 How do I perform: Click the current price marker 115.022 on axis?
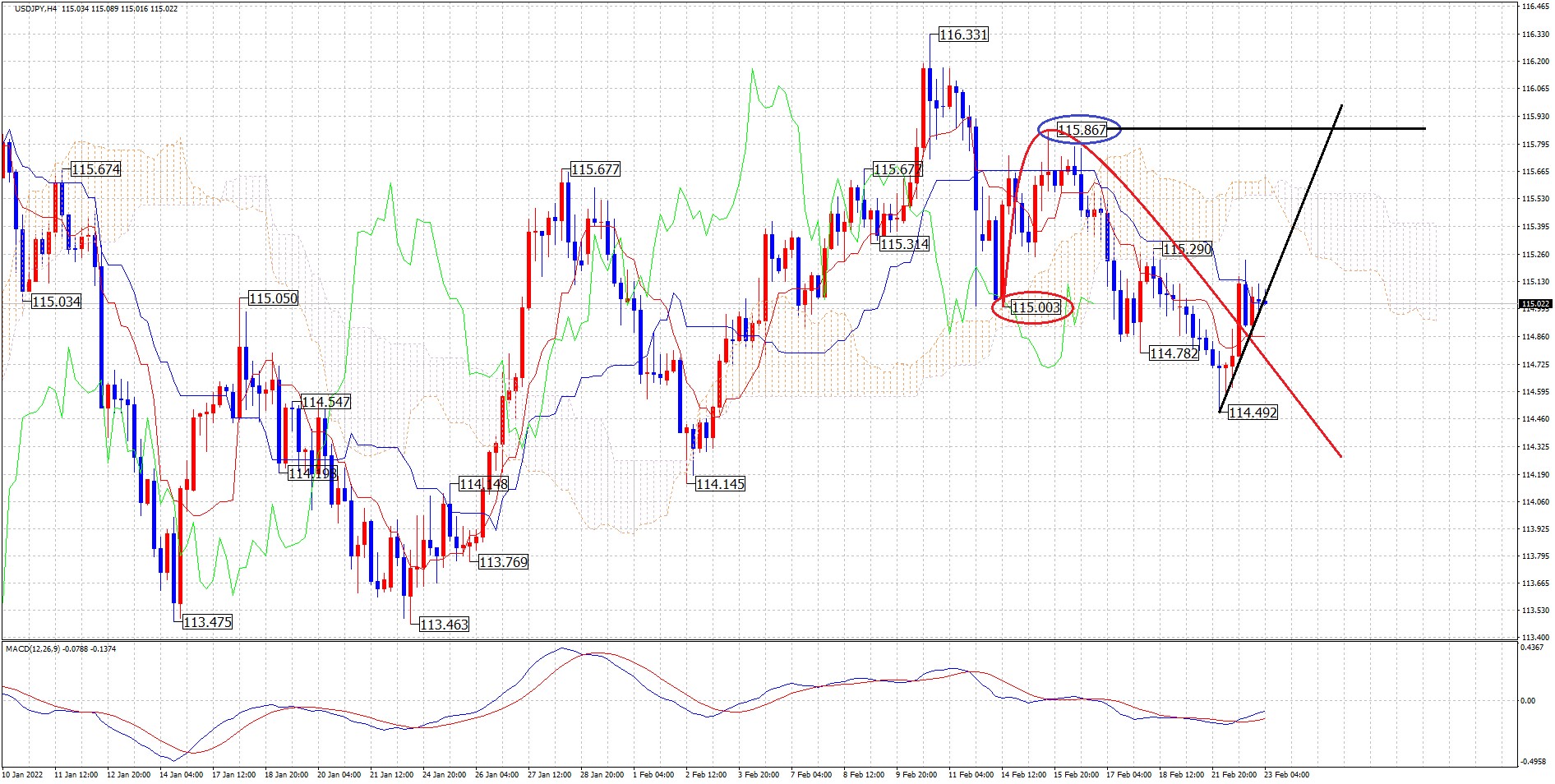click(x=1535, y=304)
